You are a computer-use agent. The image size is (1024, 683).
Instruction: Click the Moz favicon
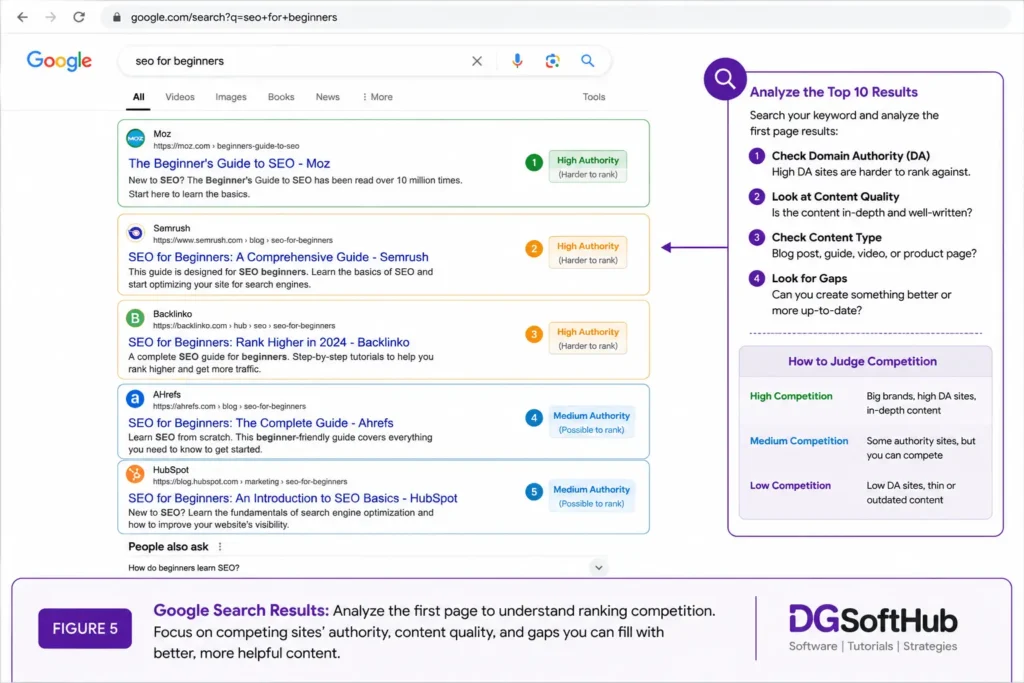click(x=135, y=138)
